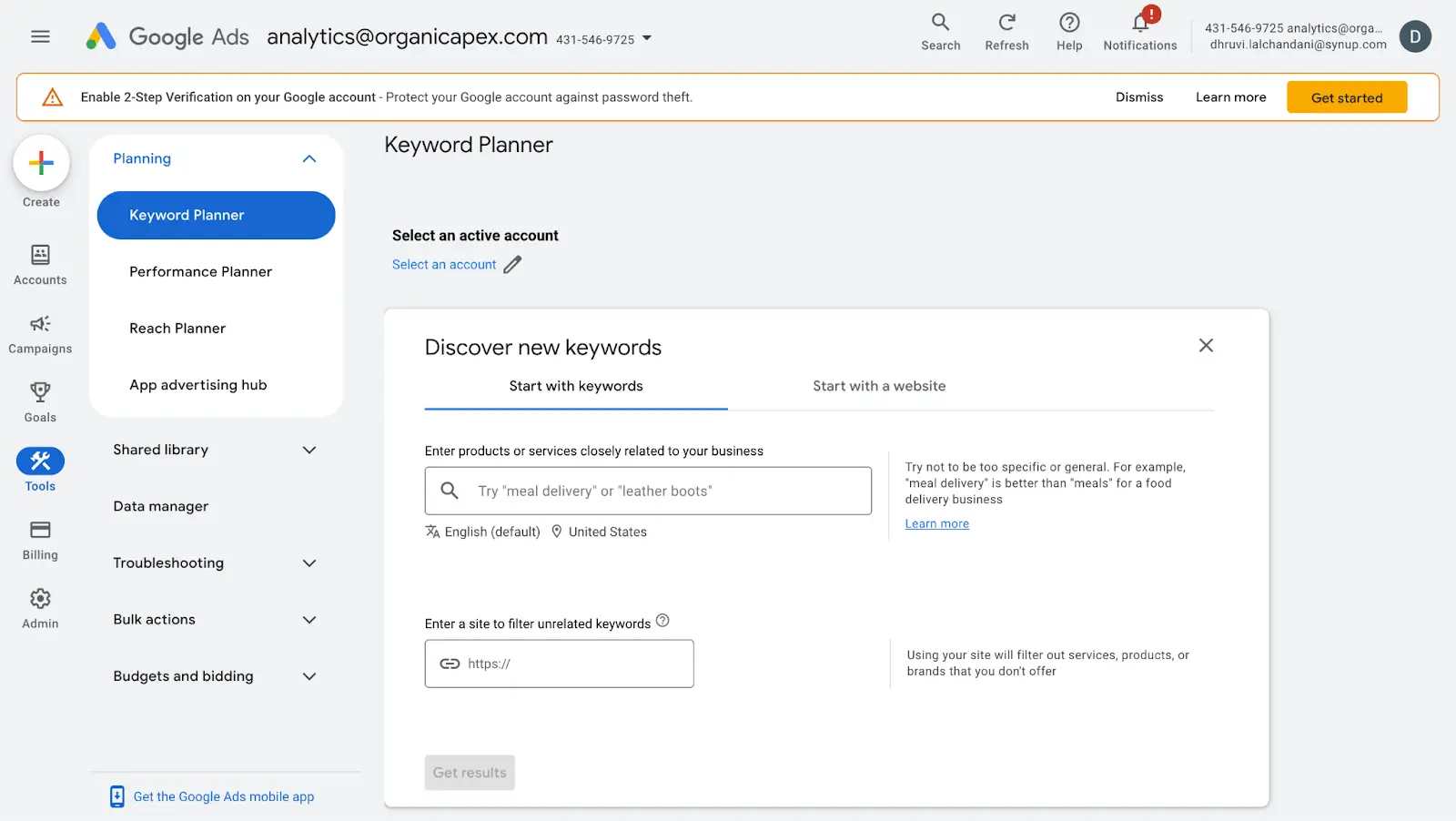Click Learn more in the banner
1456x821 pixels.
(x=1230, y=97)
